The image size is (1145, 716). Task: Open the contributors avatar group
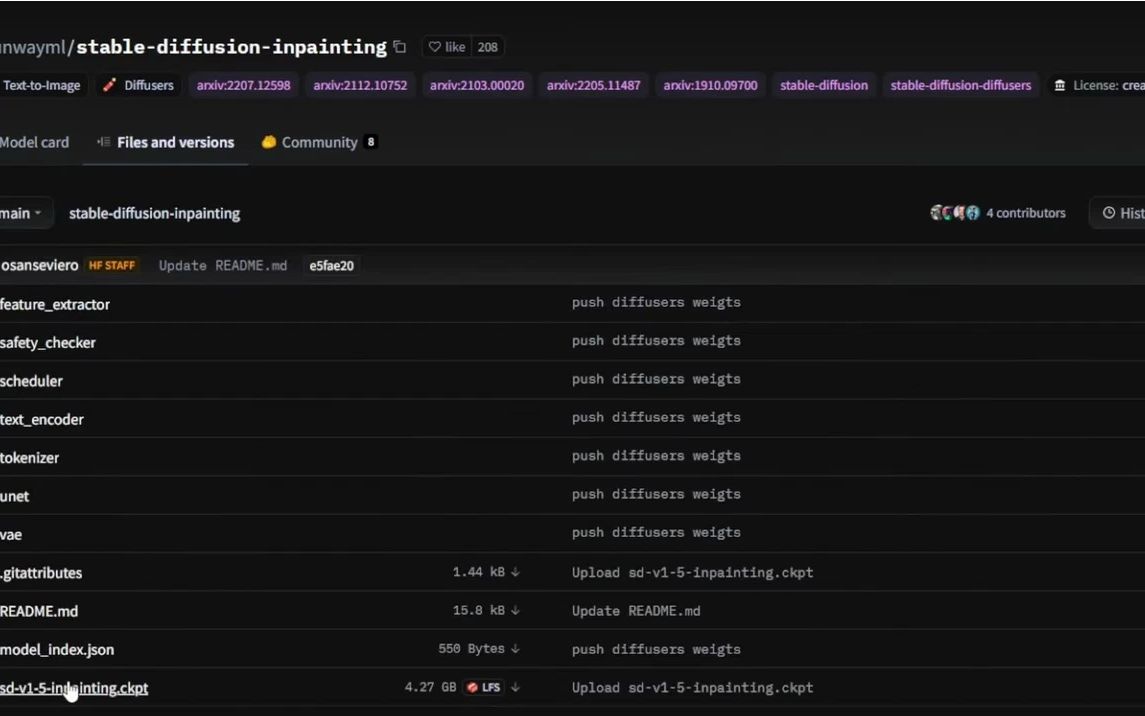954,213
